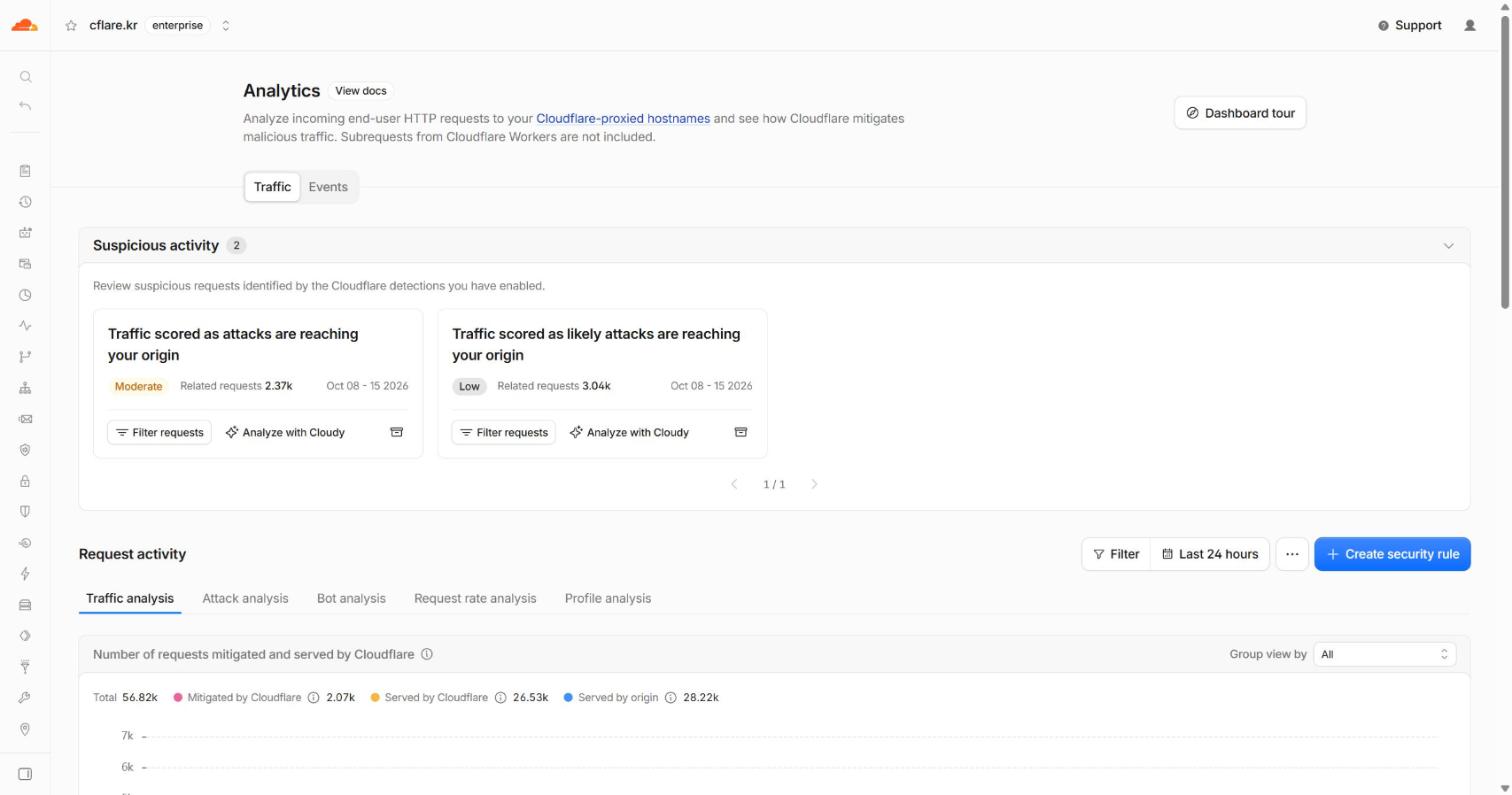Select the Attack analysis tab
The image size is (1512, 795).
[x=245, y=598]
